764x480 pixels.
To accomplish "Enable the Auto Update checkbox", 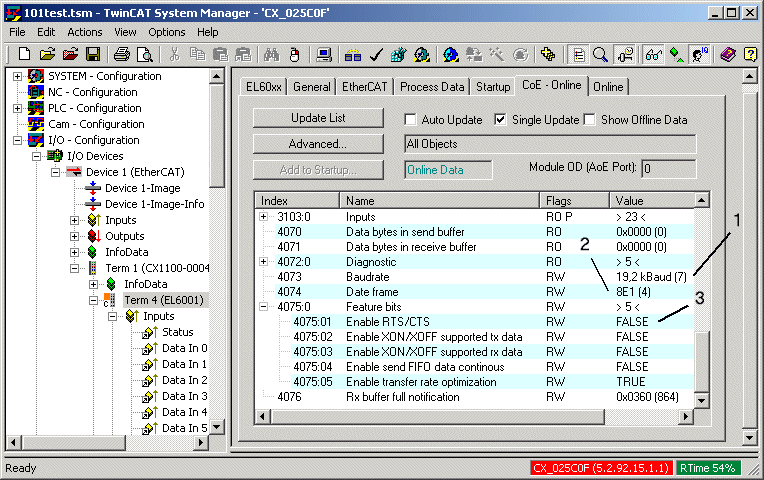I will [410, 119].
